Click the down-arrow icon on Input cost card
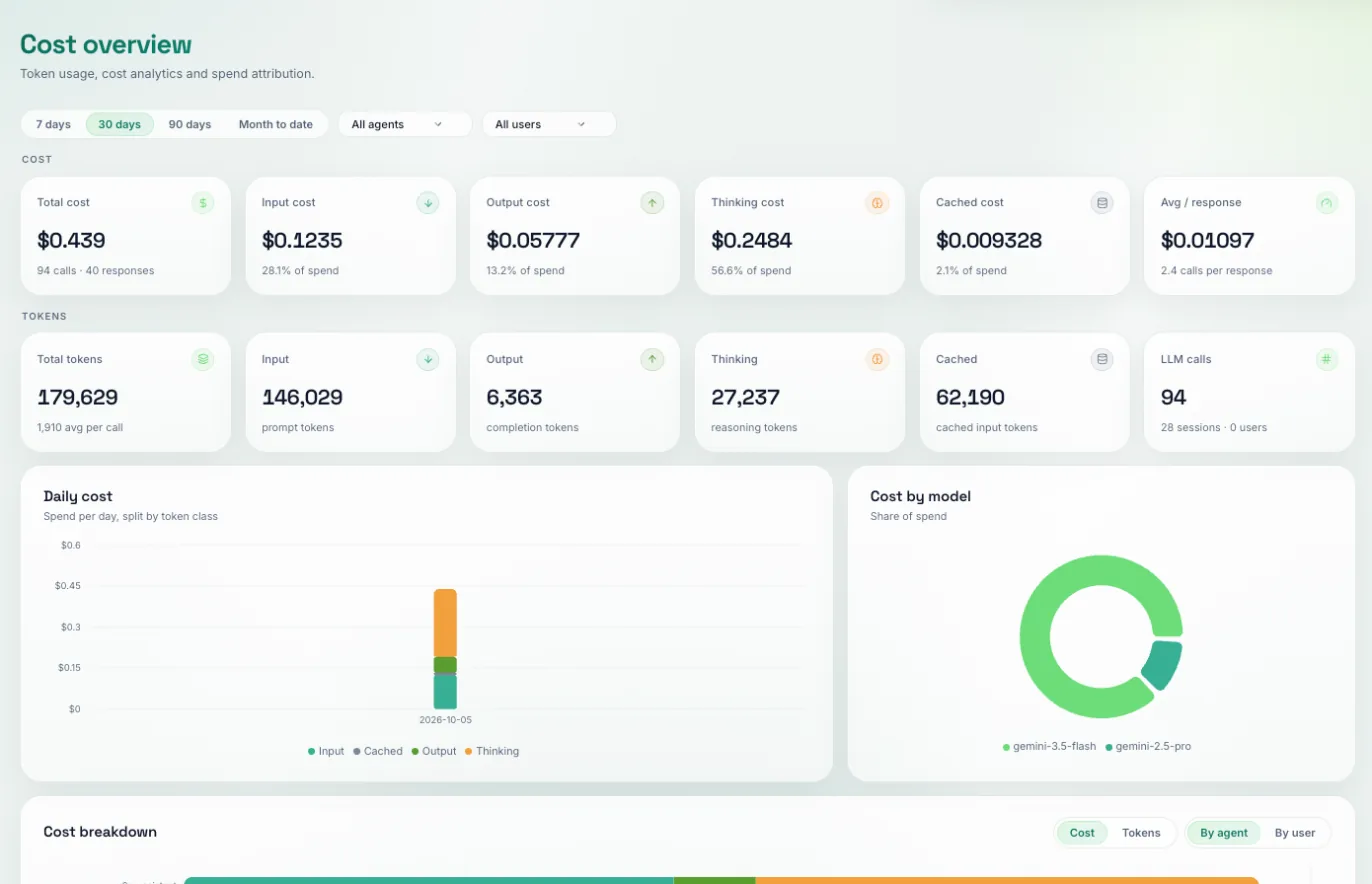The width and height of the screenshot is (1372, 884). click(x=428, y=203)
